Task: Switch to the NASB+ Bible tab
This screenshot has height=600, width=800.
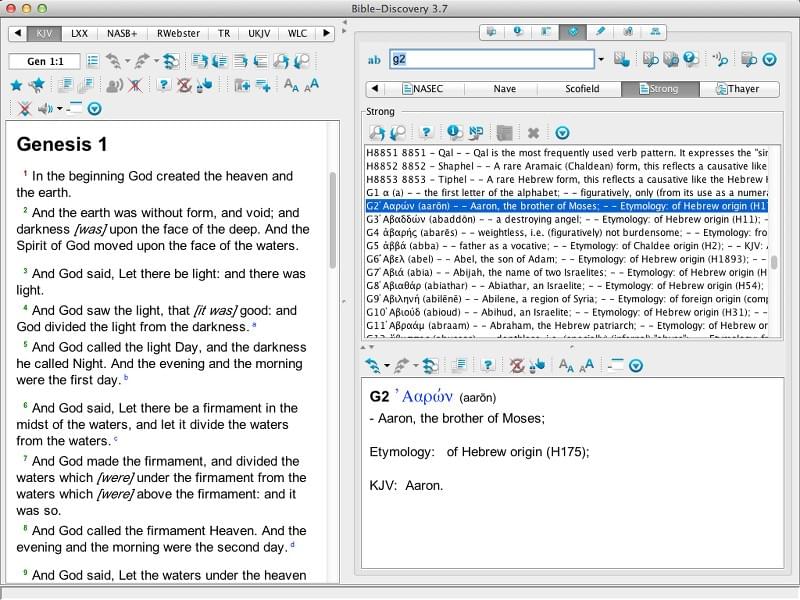Action: point(122,34)
